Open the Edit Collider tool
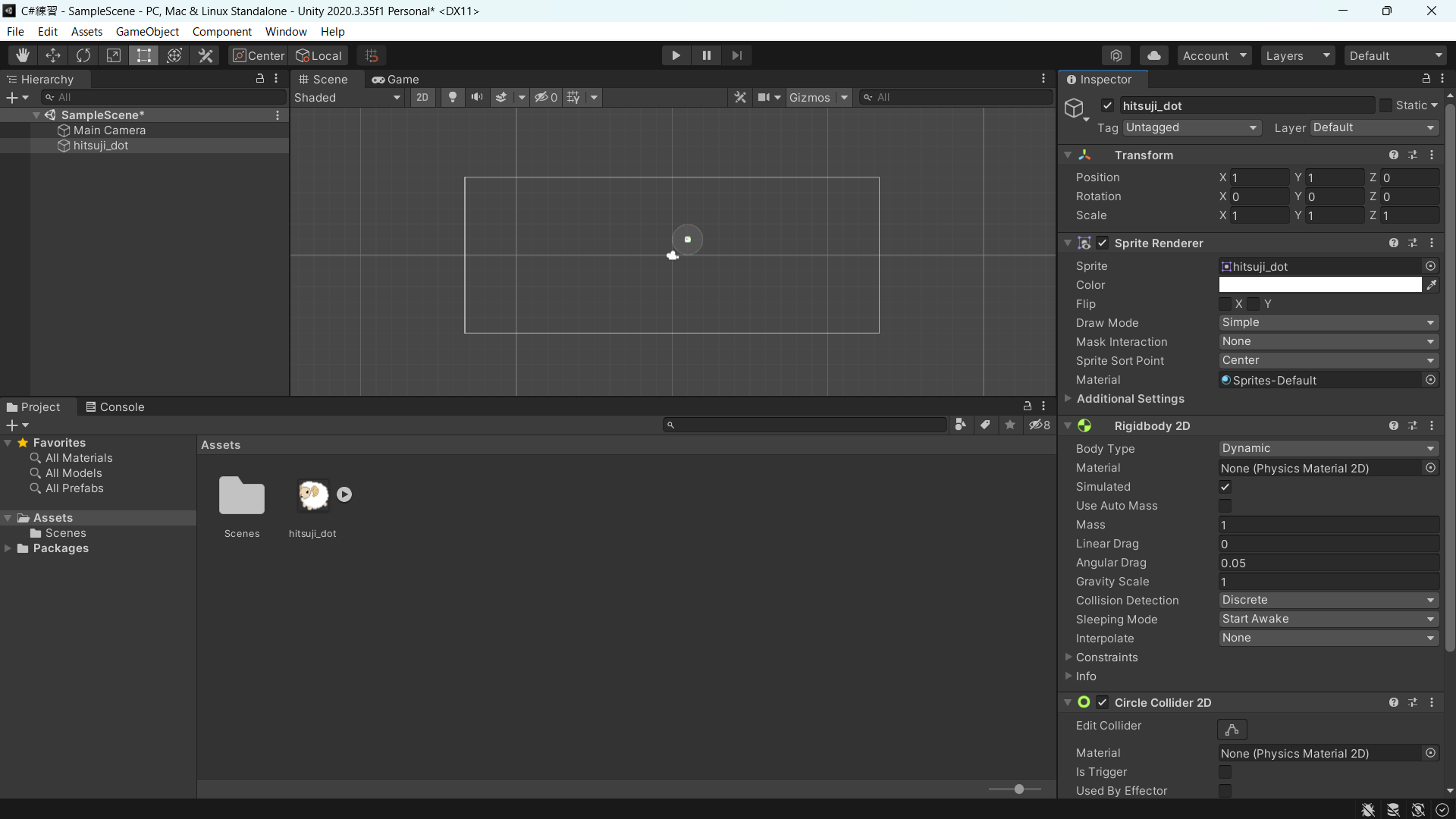Image resolution: width=1456 pixels, height=819 pixels. tap(1232, 730)
